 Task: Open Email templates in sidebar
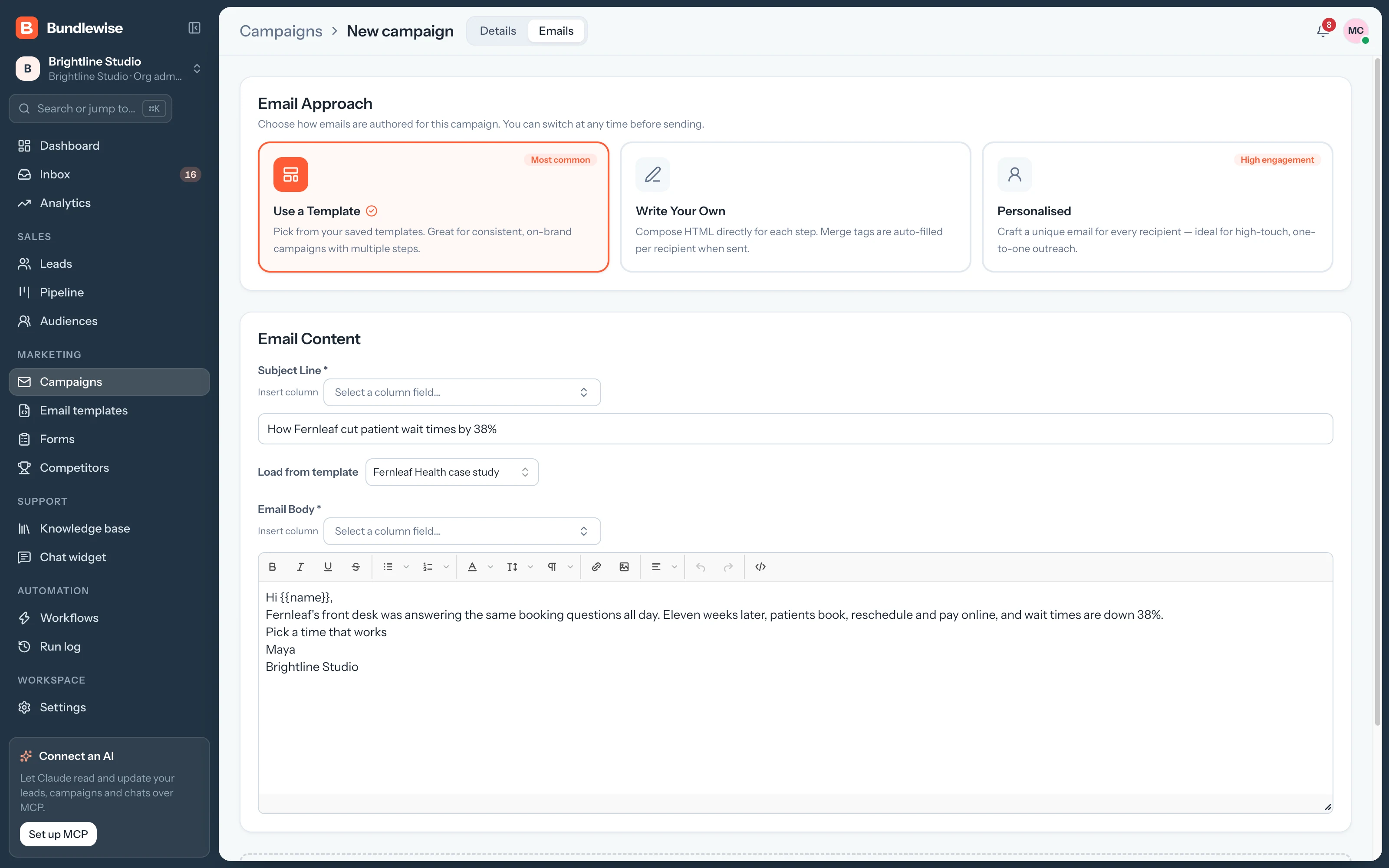tap(109, 411)
